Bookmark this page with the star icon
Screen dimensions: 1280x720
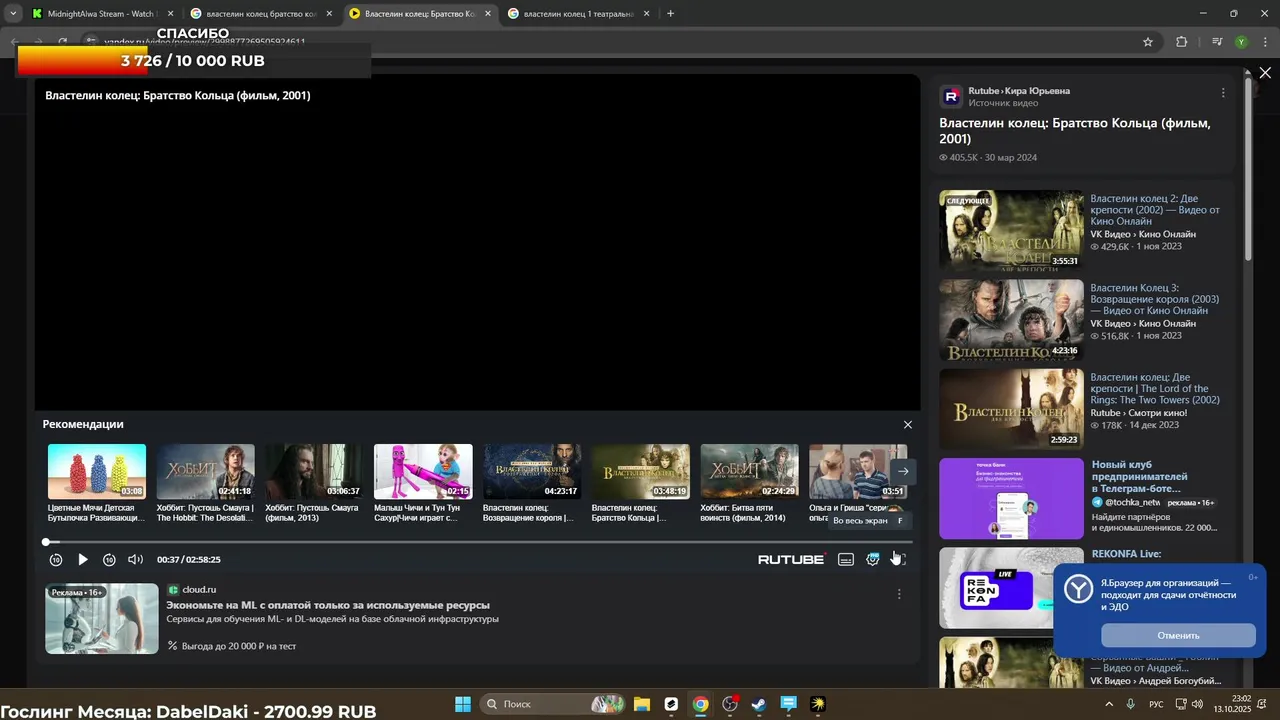coord(1148,42)
